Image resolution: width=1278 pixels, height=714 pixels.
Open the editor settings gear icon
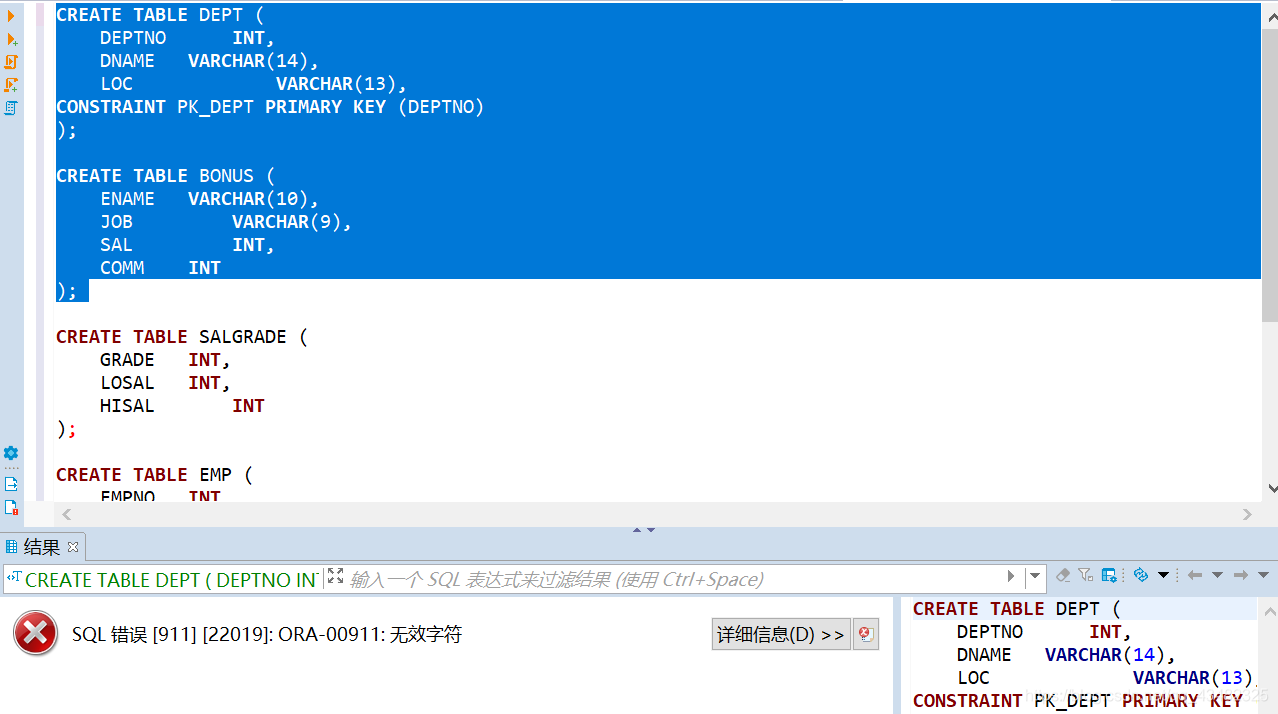(11, 453)
